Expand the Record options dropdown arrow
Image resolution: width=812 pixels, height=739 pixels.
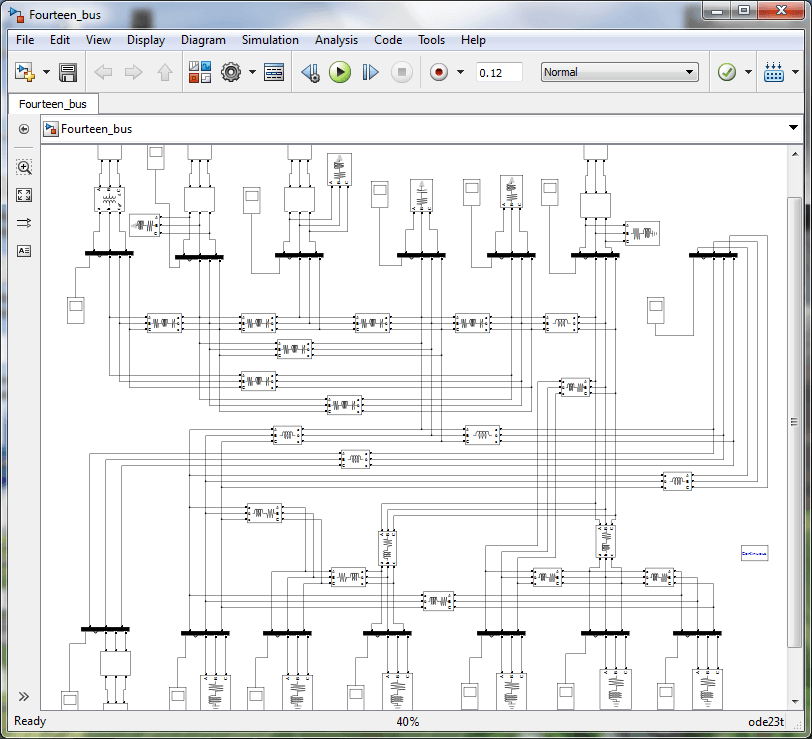click(460, 72)
